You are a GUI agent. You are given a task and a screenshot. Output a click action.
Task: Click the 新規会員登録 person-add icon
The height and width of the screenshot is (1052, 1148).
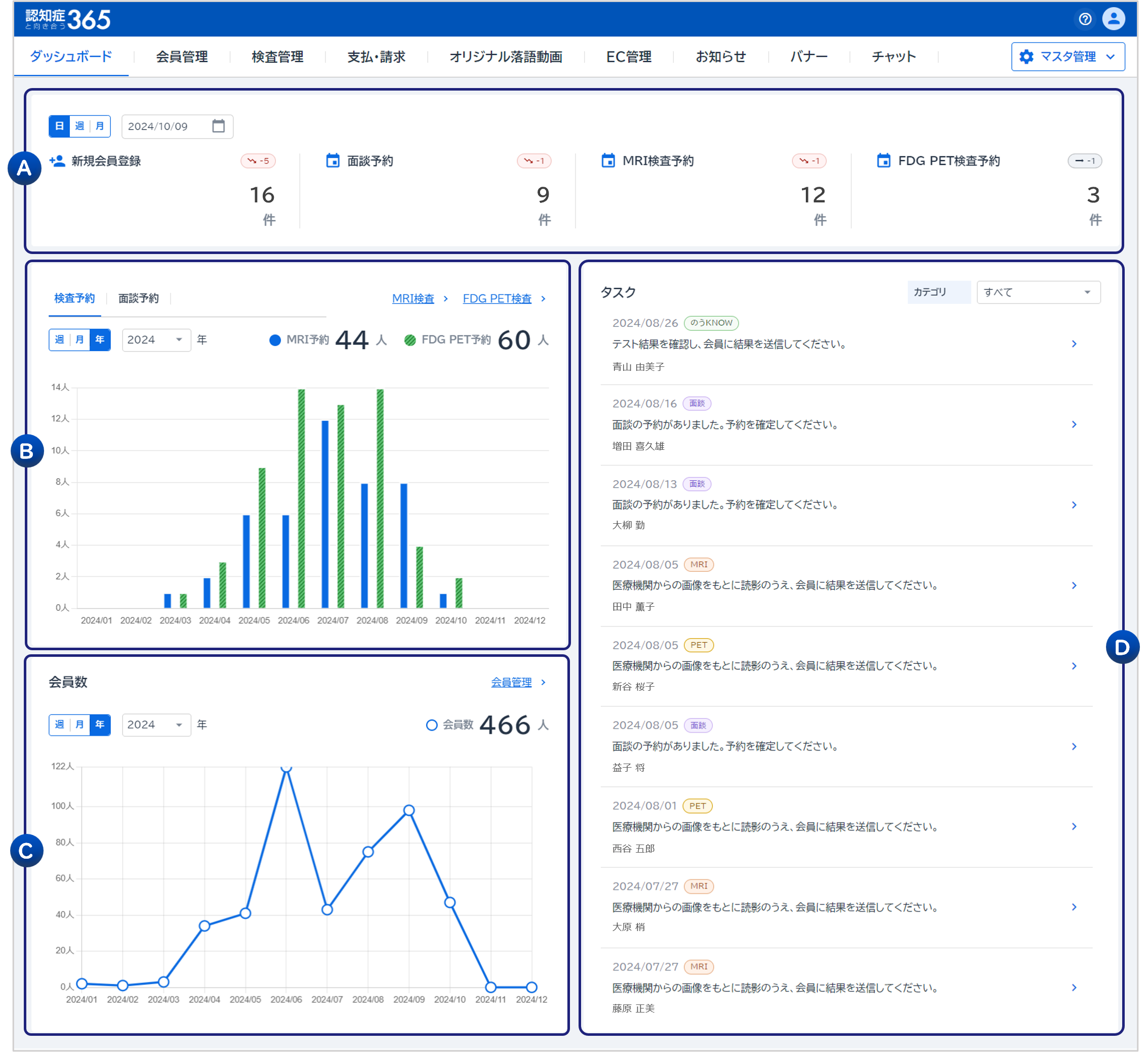point(57,161)
